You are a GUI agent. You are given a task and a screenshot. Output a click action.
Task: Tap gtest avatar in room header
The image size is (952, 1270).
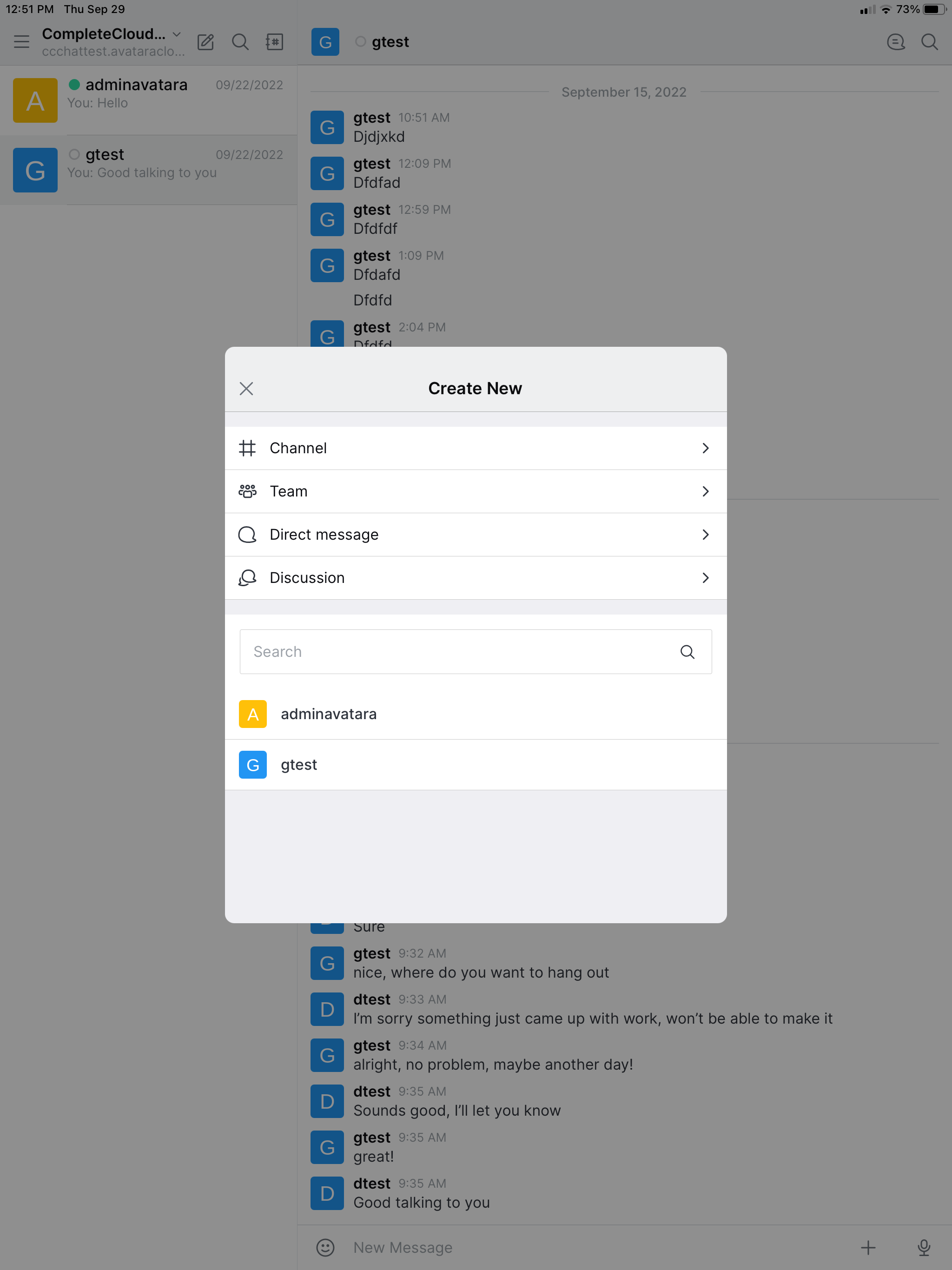pyautogui.click(x=325, y=42)
